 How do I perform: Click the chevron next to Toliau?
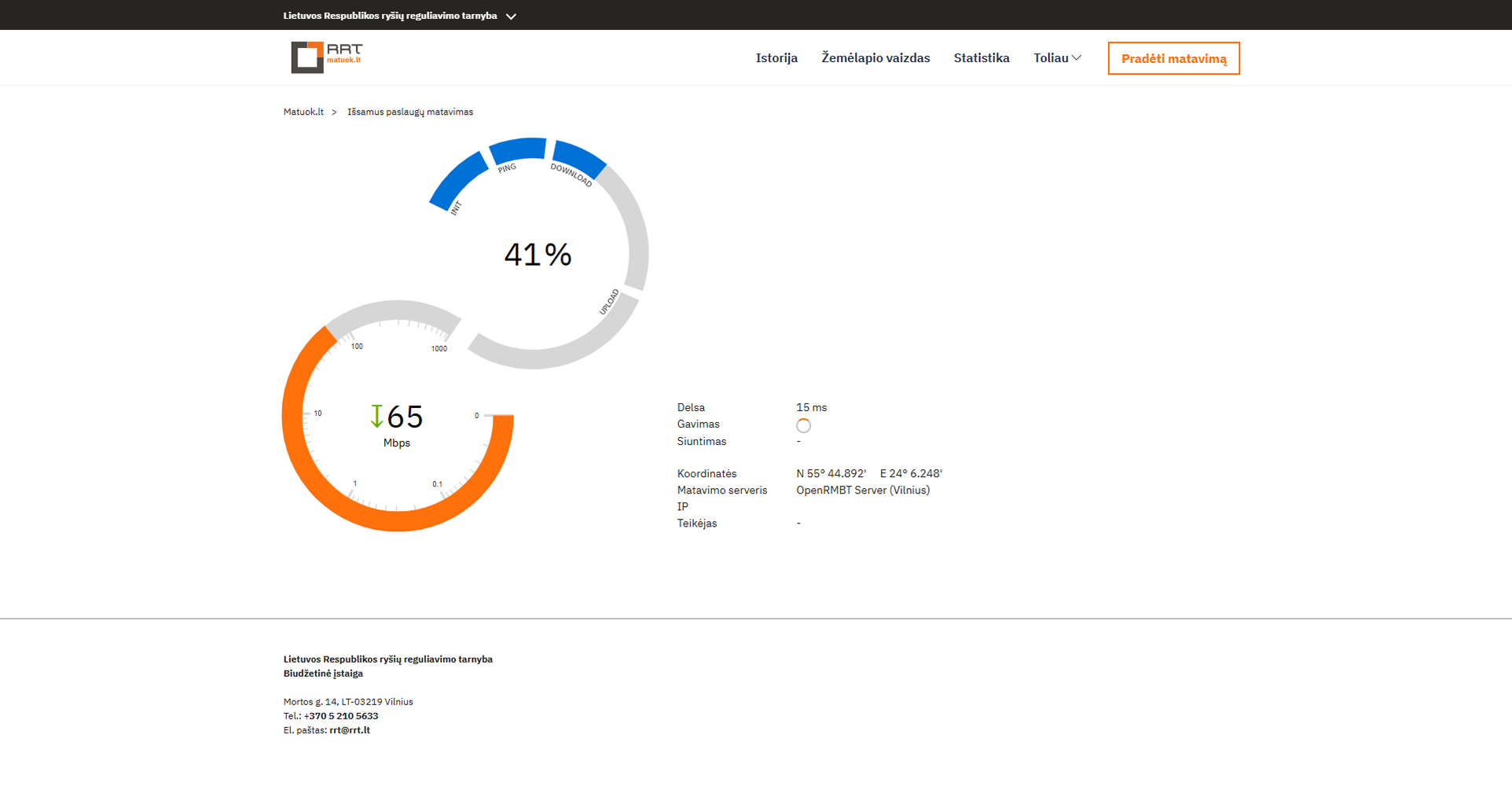pyautogui.click(x=1077, y=58)
